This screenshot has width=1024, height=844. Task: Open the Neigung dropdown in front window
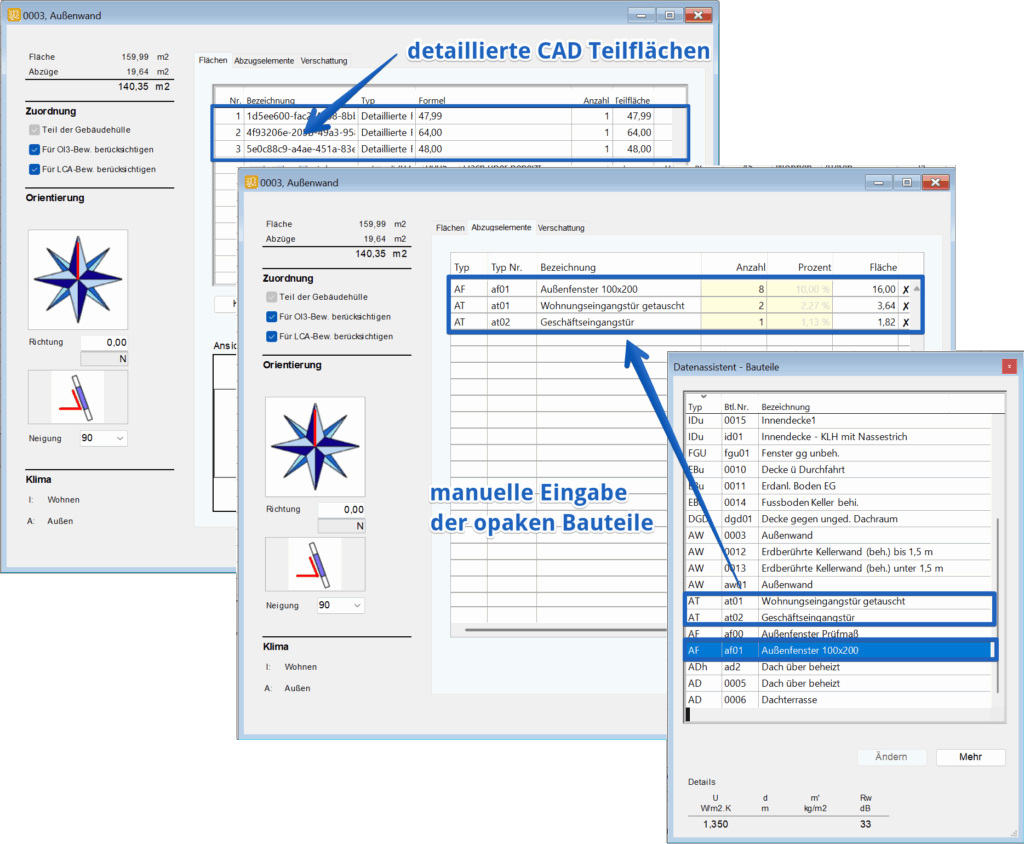click(x=339, y=605)
